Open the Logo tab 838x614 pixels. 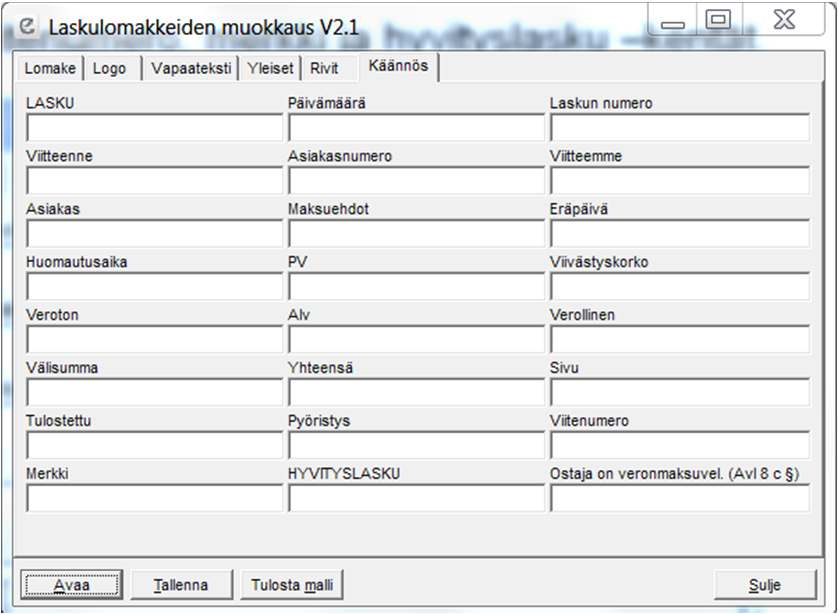112,68
